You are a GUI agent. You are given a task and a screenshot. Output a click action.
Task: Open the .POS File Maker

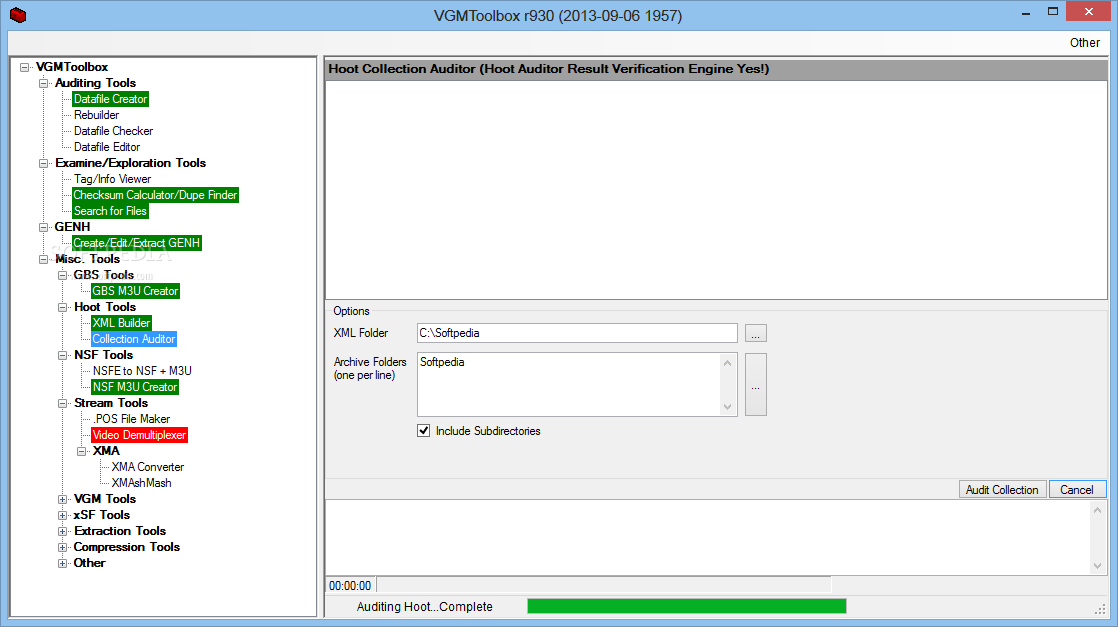(131, 419)
